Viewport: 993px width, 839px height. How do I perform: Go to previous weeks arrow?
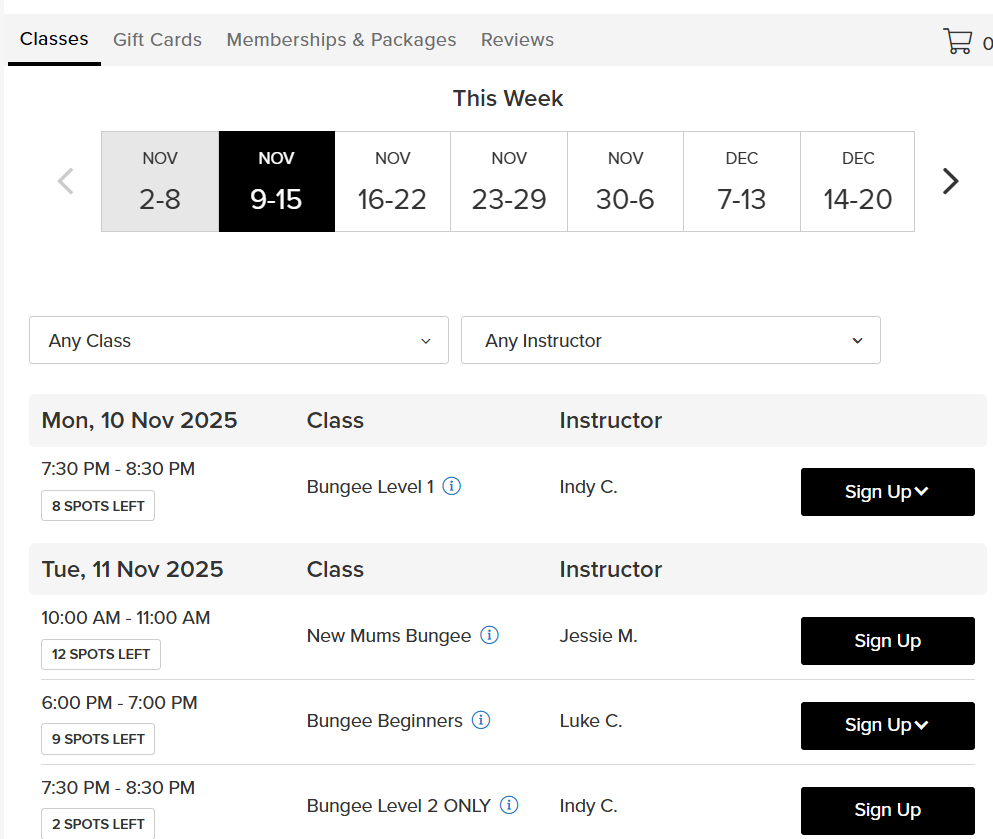pos(66,181)
